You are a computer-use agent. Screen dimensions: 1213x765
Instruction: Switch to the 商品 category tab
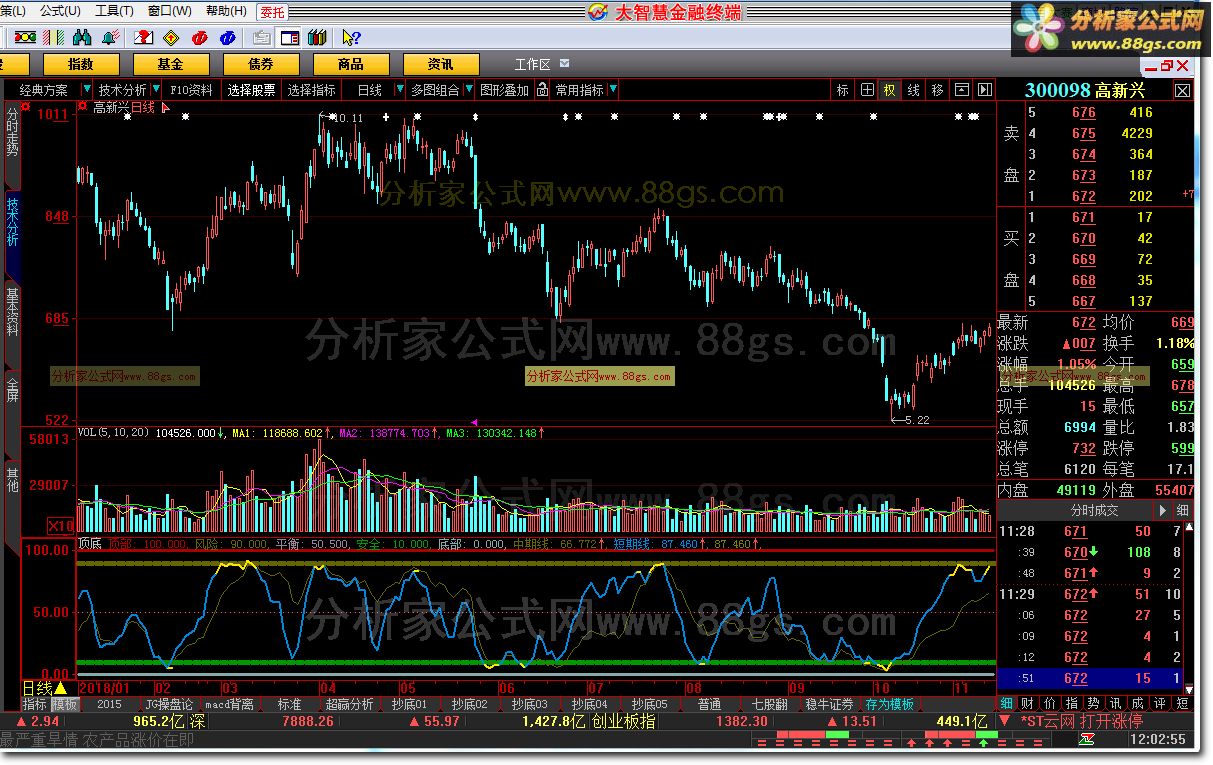[350, 64]
